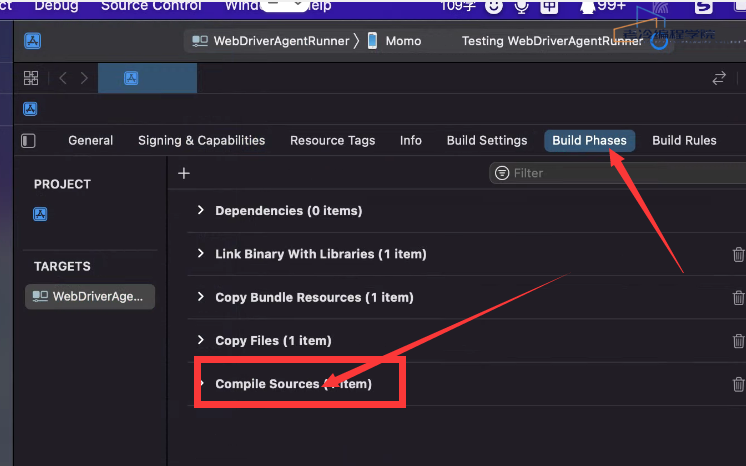Delete the Copy Files phase

(x=738, y=341)
